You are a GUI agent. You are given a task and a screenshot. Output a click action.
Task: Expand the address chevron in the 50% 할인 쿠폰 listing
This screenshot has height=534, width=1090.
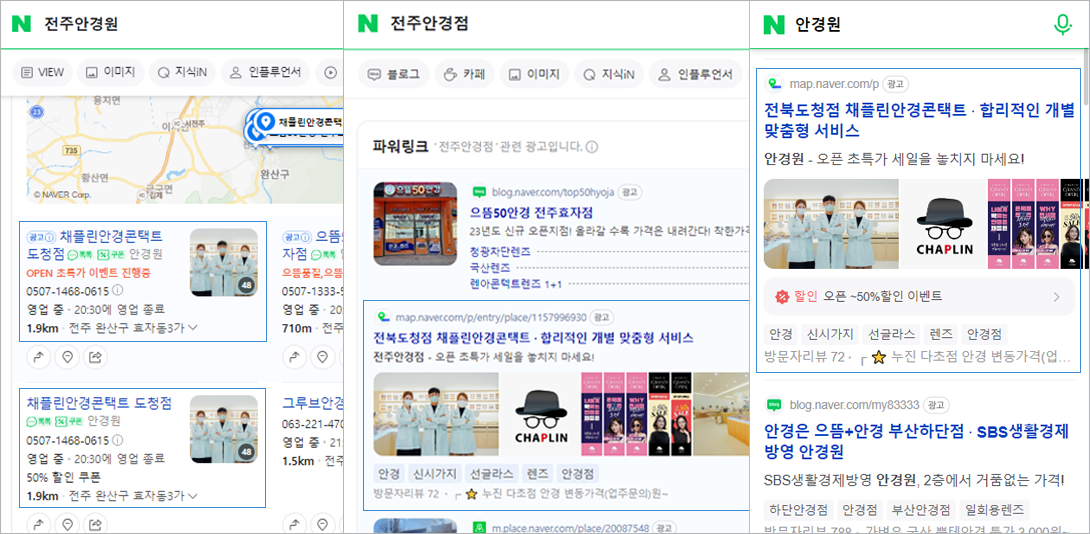coord(192,496)
